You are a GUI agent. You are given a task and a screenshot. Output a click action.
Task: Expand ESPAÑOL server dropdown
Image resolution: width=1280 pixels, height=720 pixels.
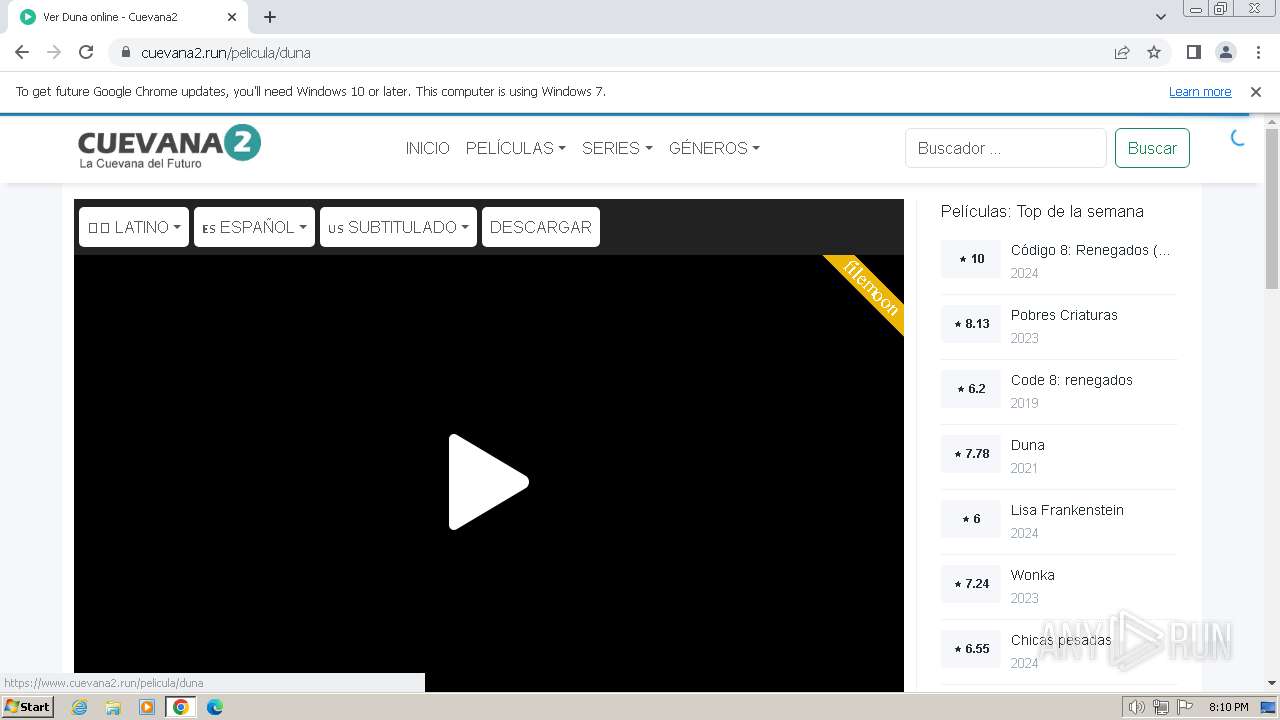click(254, 227)
